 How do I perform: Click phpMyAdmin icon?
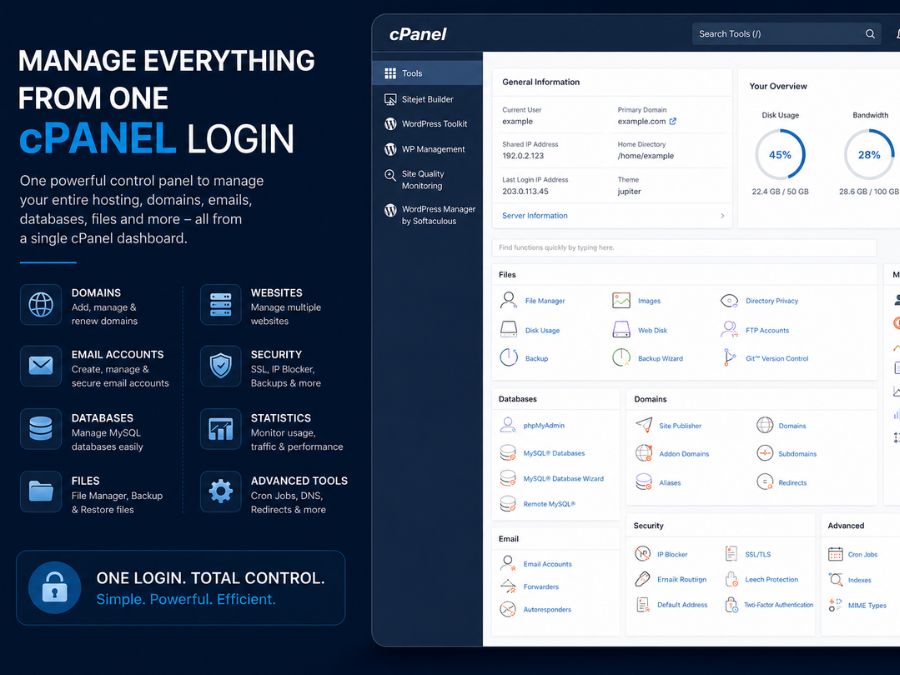507,425
